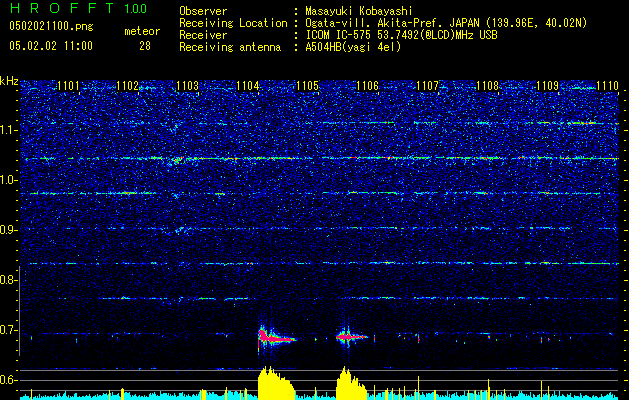The height and width of the screenshot is (400, 629).
Task: Click the 1109 time marker
Action: [x=548, y=86]
